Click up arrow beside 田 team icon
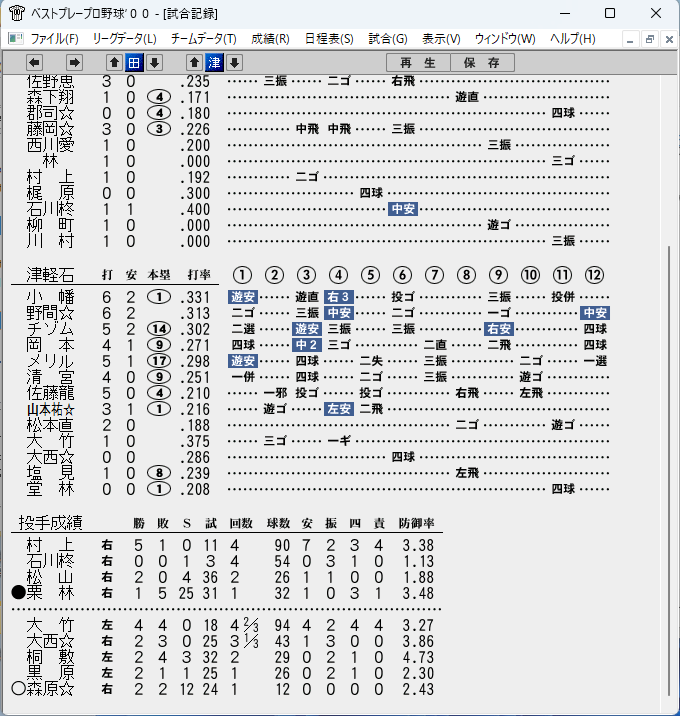The height and width of the screenshot is (716, 680). click(x=114, y=63)
